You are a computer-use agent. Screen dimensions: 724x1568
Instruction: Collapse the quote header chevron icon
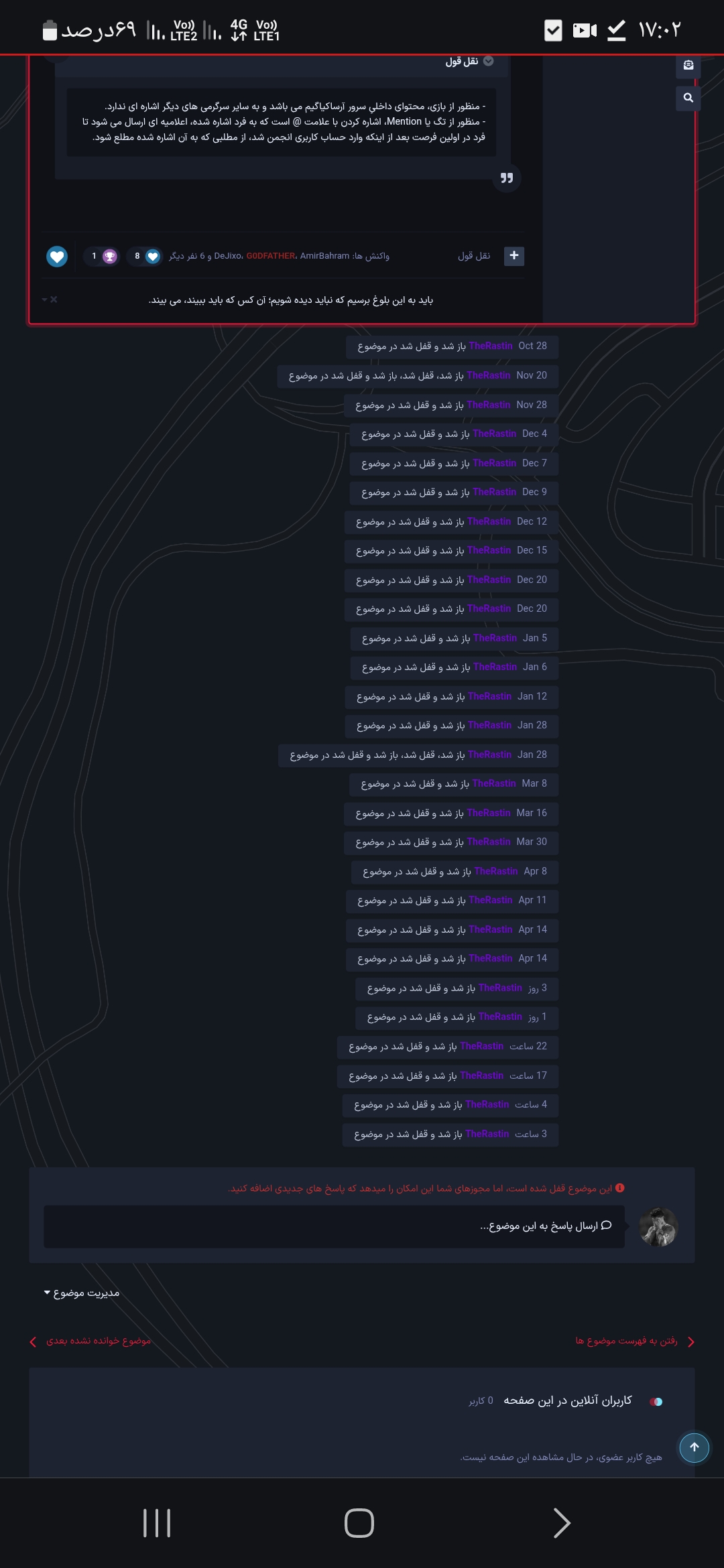pos(489,61)
